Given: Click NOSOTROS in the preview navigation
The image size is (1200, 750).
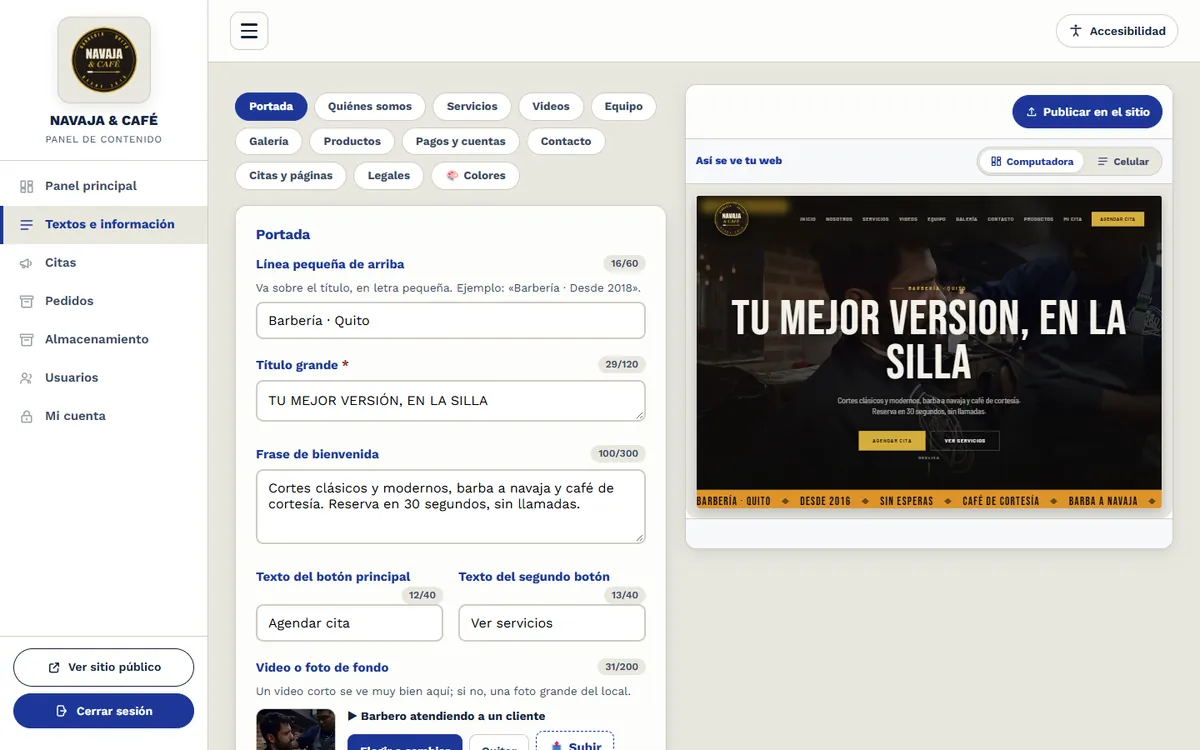Looking at the screenshot, I should pyautogui.click(x=839, y=219).
